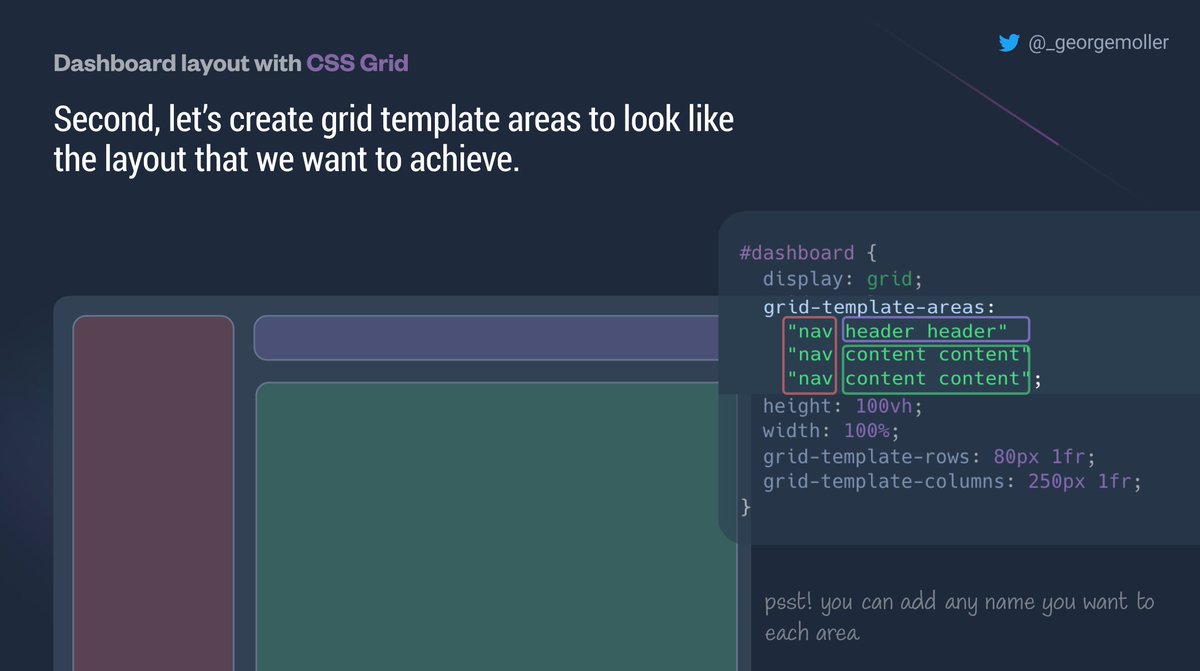Click the "psst! you can add any name" note

point(959,617)
